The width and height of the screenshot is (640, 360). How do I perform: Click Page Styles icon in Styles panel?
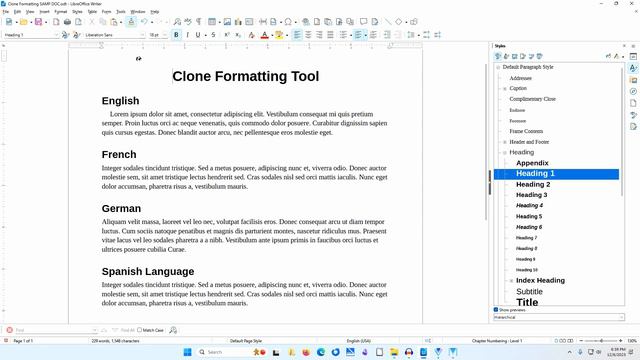tap(523, 56)
